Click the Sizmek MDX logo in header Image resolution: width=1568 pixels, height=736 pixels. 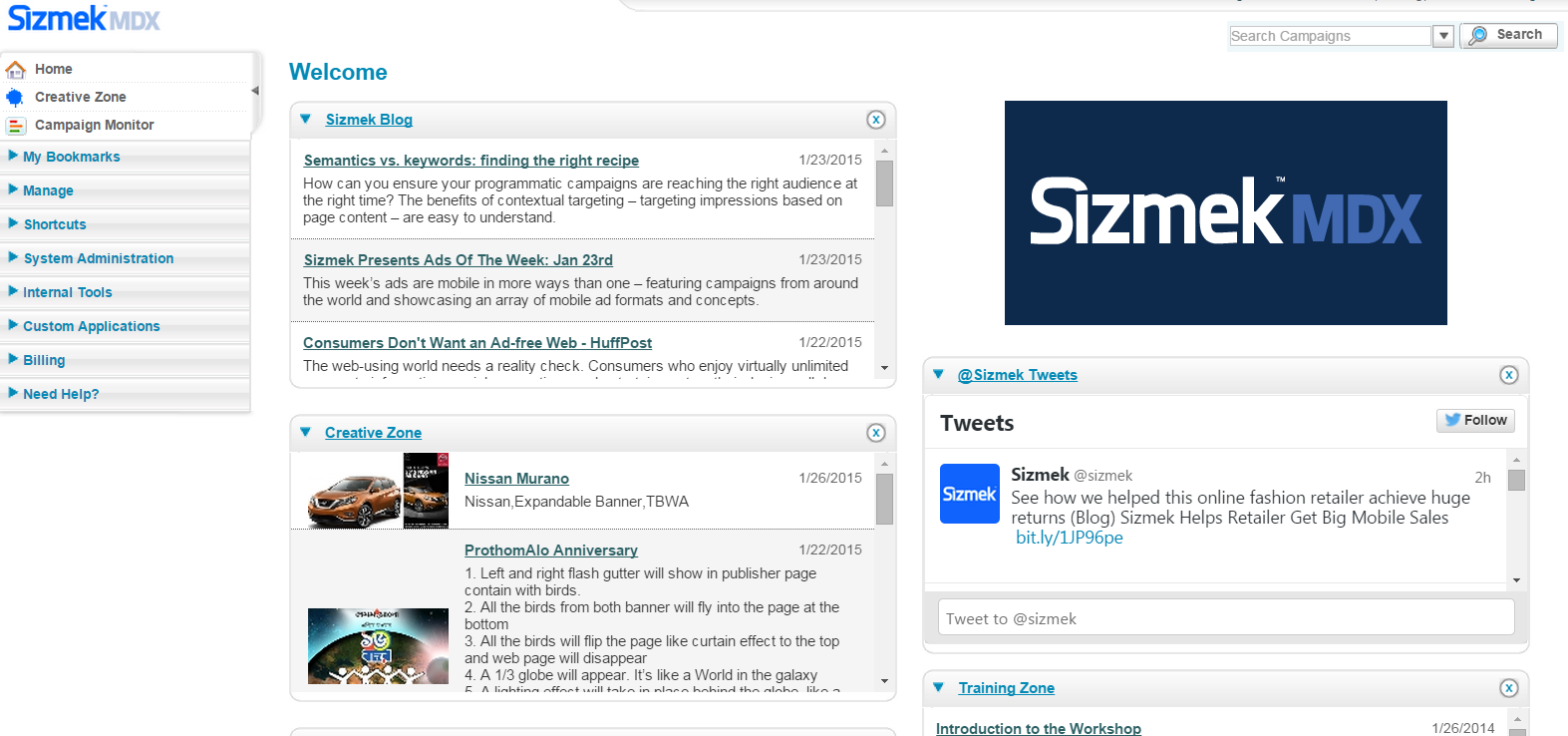point(84,18)
